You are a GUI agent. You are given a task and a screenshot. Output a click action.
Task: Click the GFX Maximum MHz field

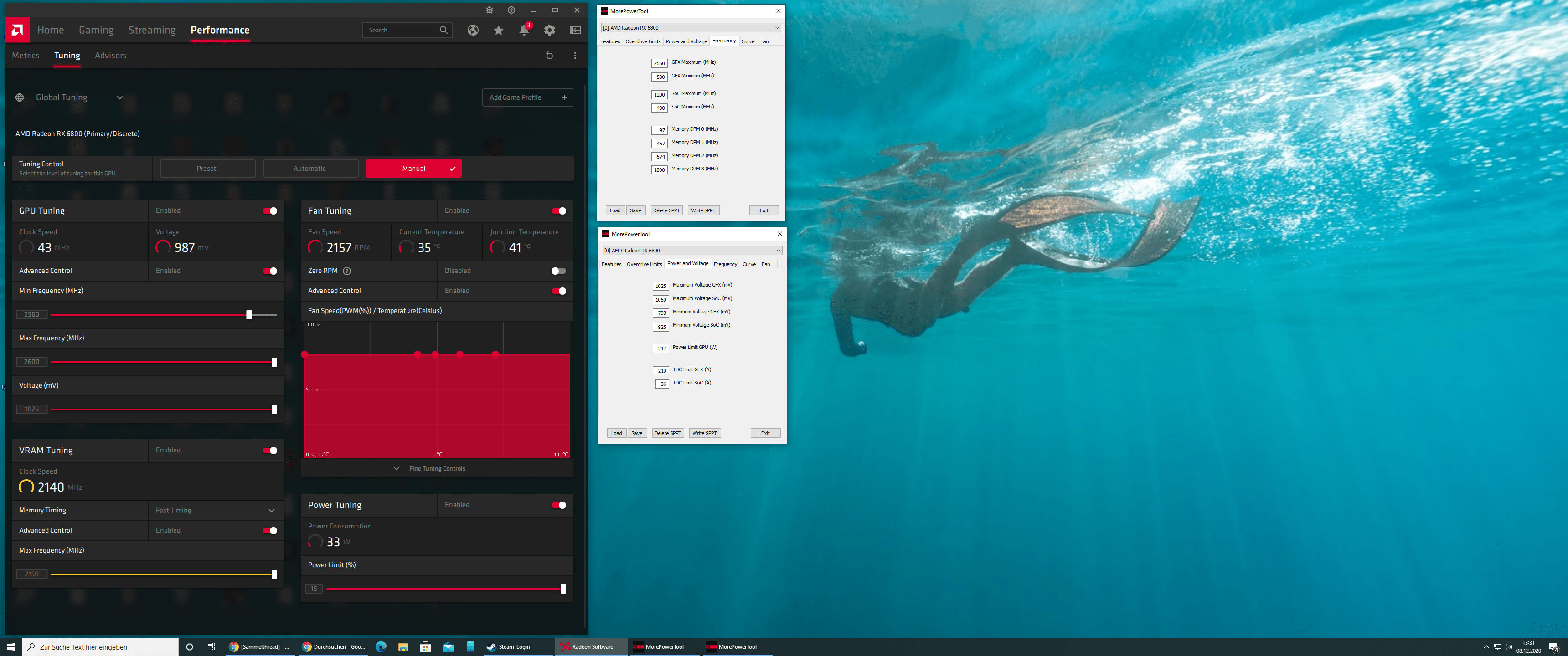point(660,63)
